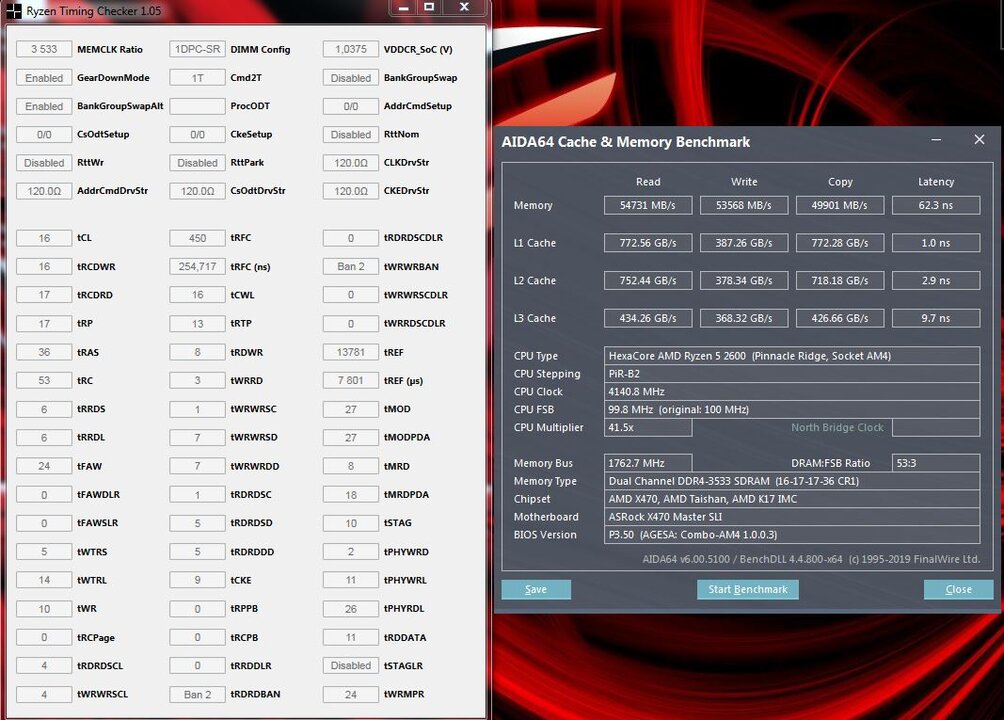The image size is (1004, 720).
Task: Close the AIDA64 window with the X
Action: tap(979, 140)
